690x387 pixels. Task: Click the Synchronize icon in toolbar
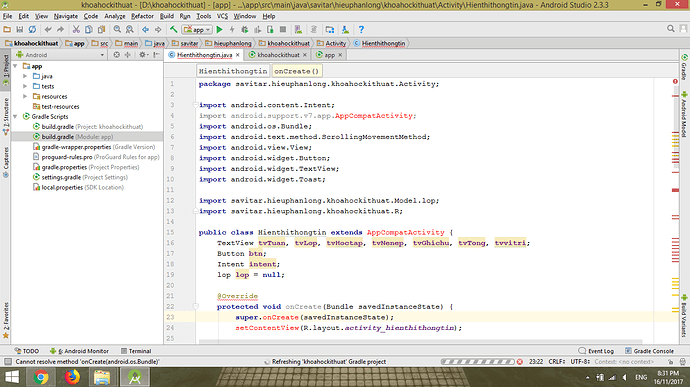coord(32,29)
